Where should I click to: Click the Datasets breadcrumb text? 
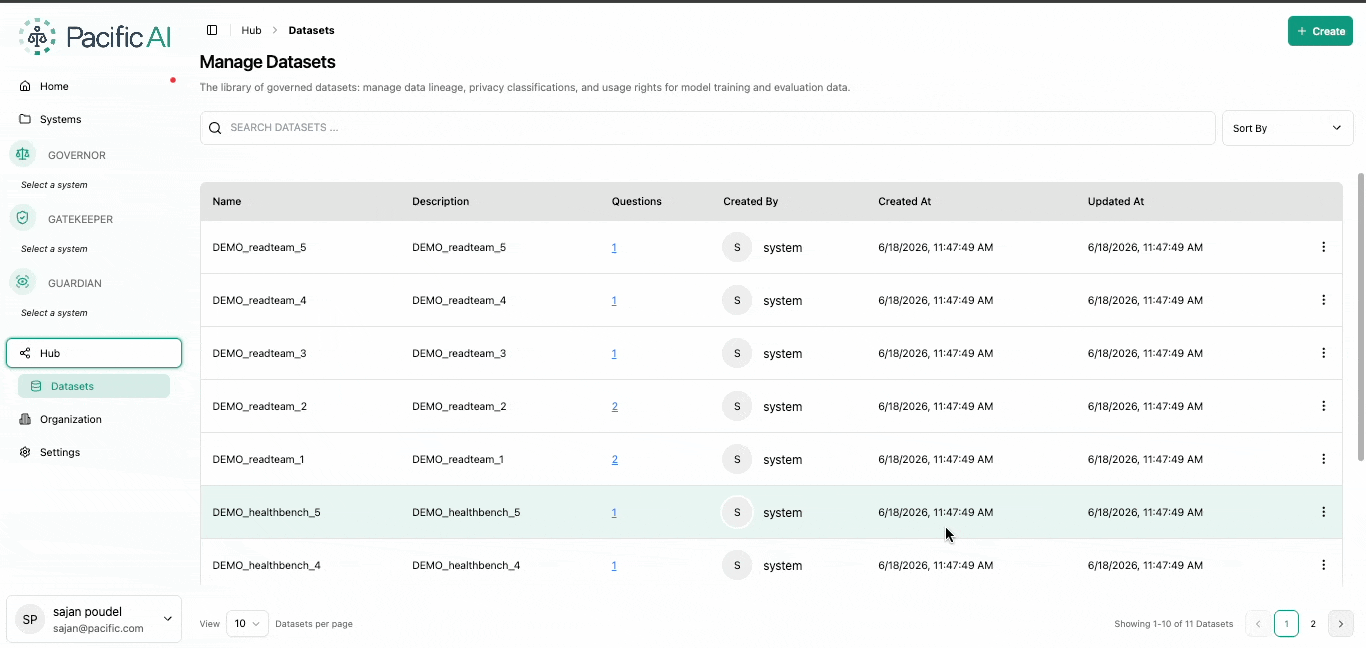click(x=312, y=30)
